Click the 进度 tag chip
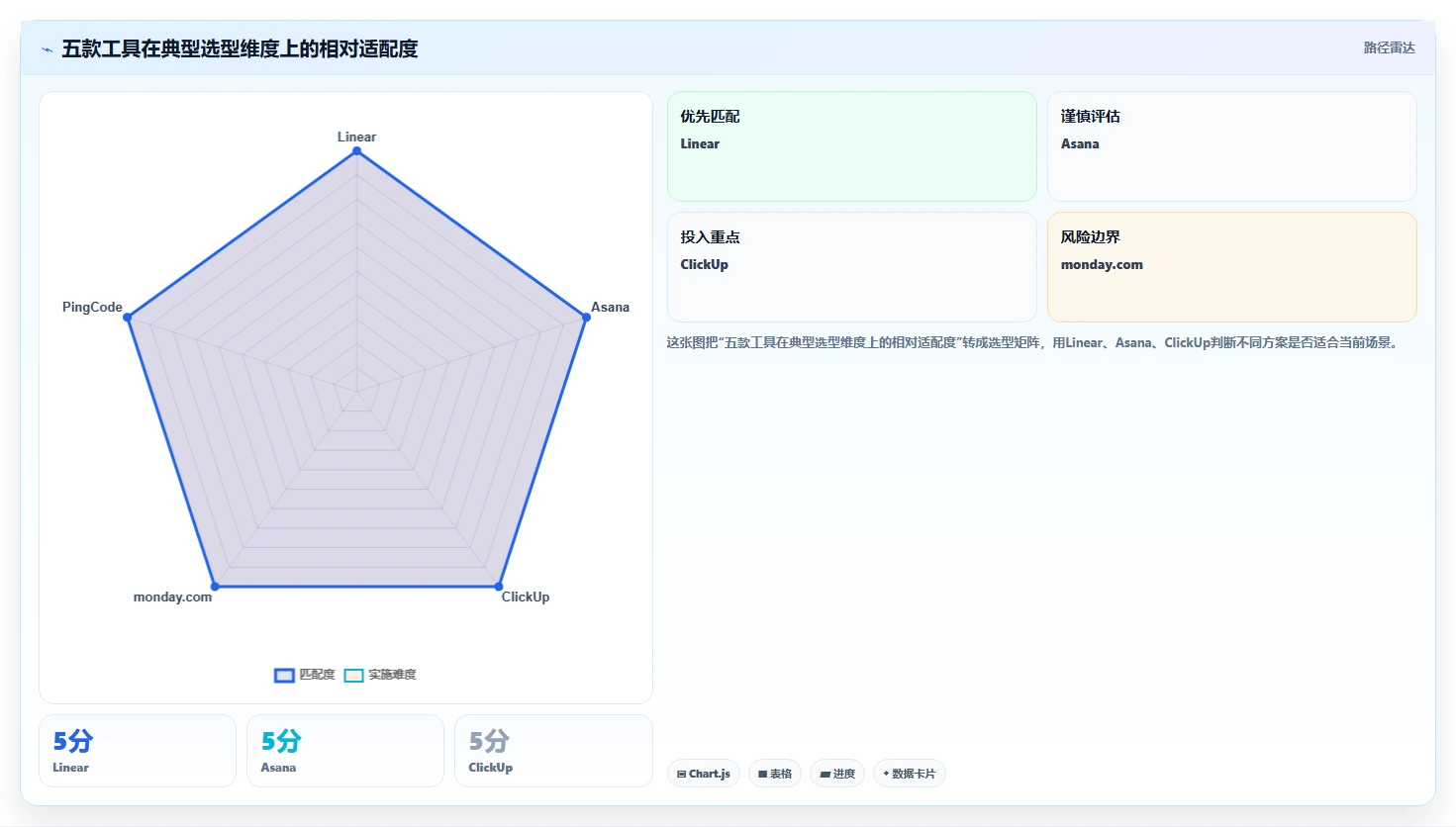 tap(837, 774)
